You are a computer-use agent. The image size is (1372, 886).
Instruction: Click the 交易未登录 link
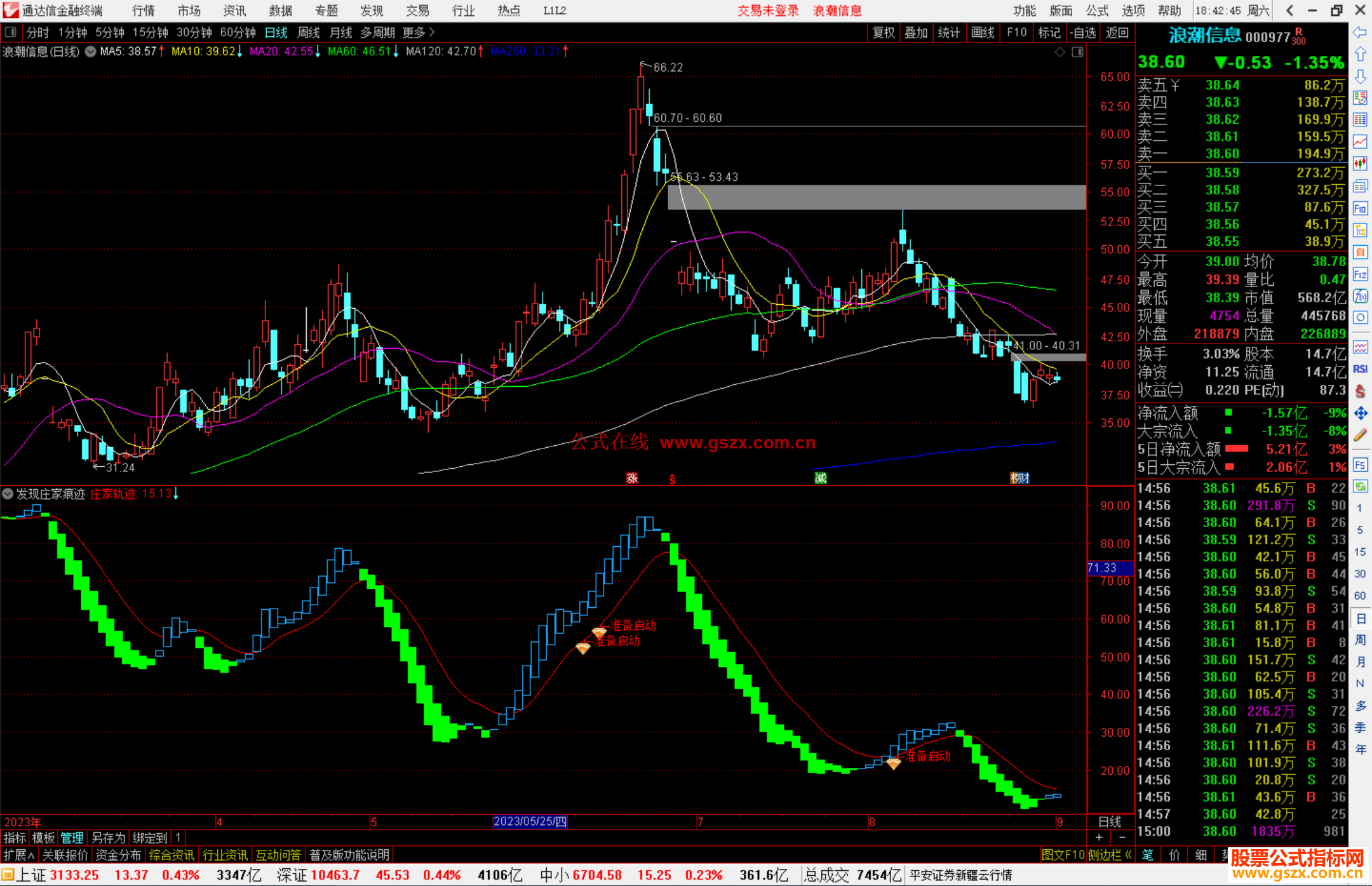(x=768, y=11)
